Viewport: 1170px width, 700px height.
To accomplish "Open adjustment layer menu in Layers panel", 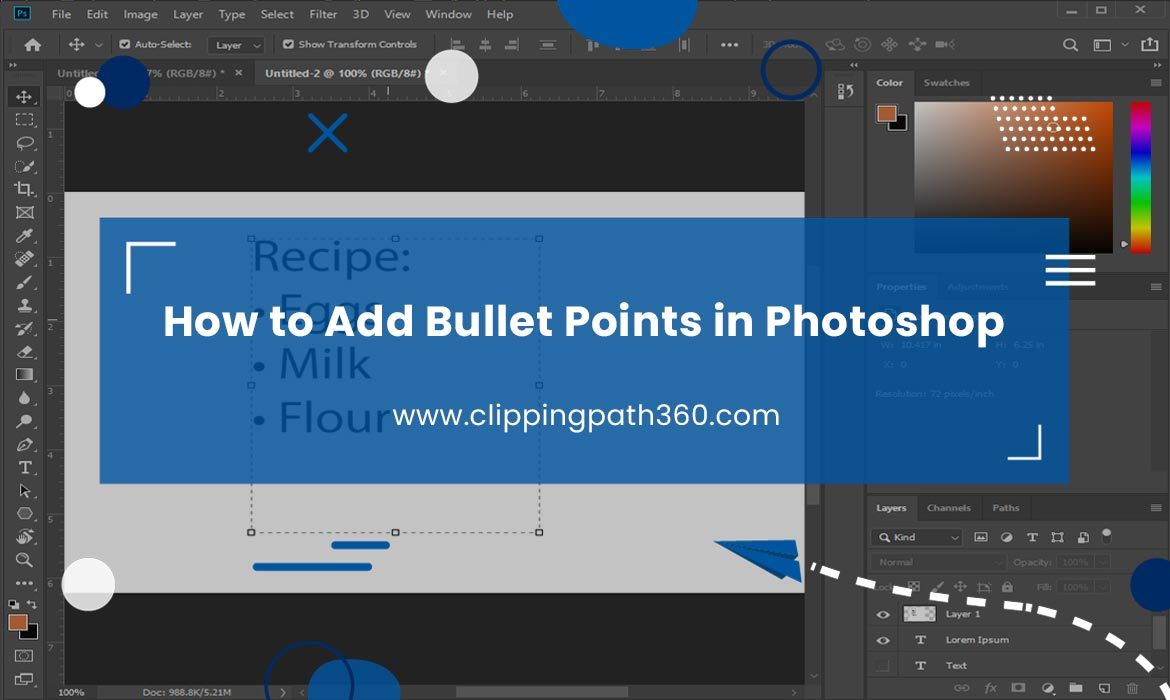I will (1048, 688).
